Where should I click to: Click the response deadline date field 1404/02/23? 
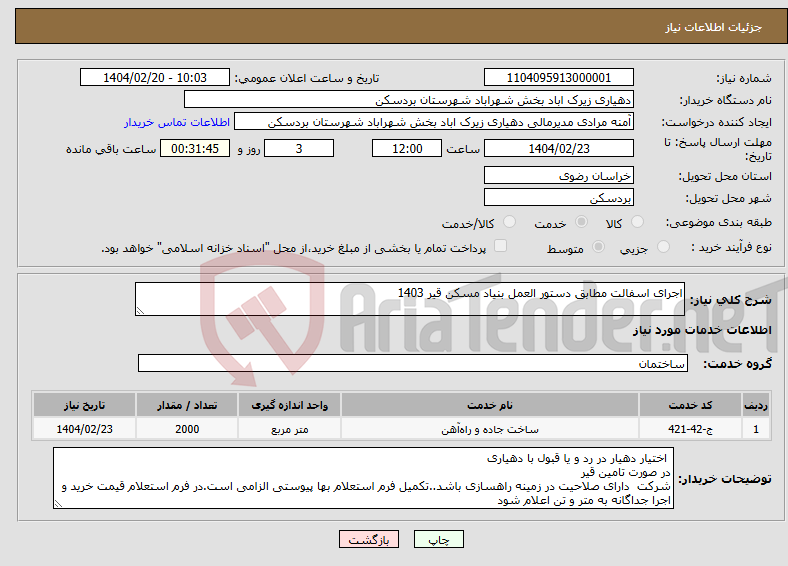click(559, 148)
